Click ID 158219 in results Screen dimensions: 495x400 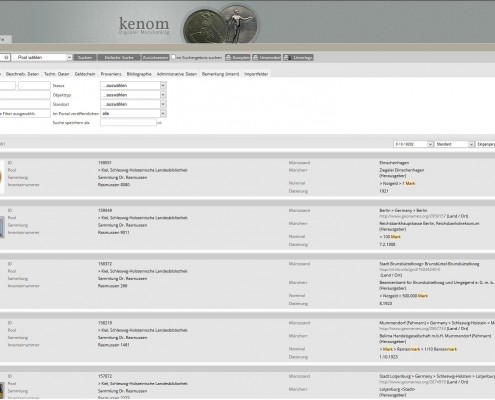point(105,323)
